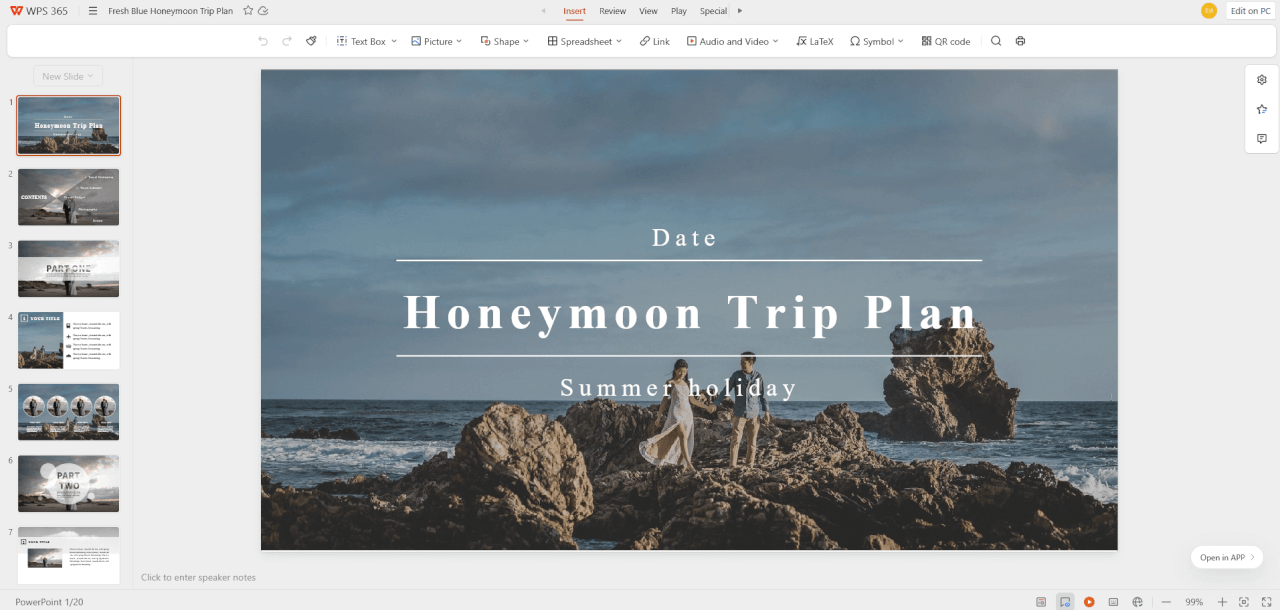Switch to the Review tab
Screen dimensions: 1280x610
coord(612,11)
